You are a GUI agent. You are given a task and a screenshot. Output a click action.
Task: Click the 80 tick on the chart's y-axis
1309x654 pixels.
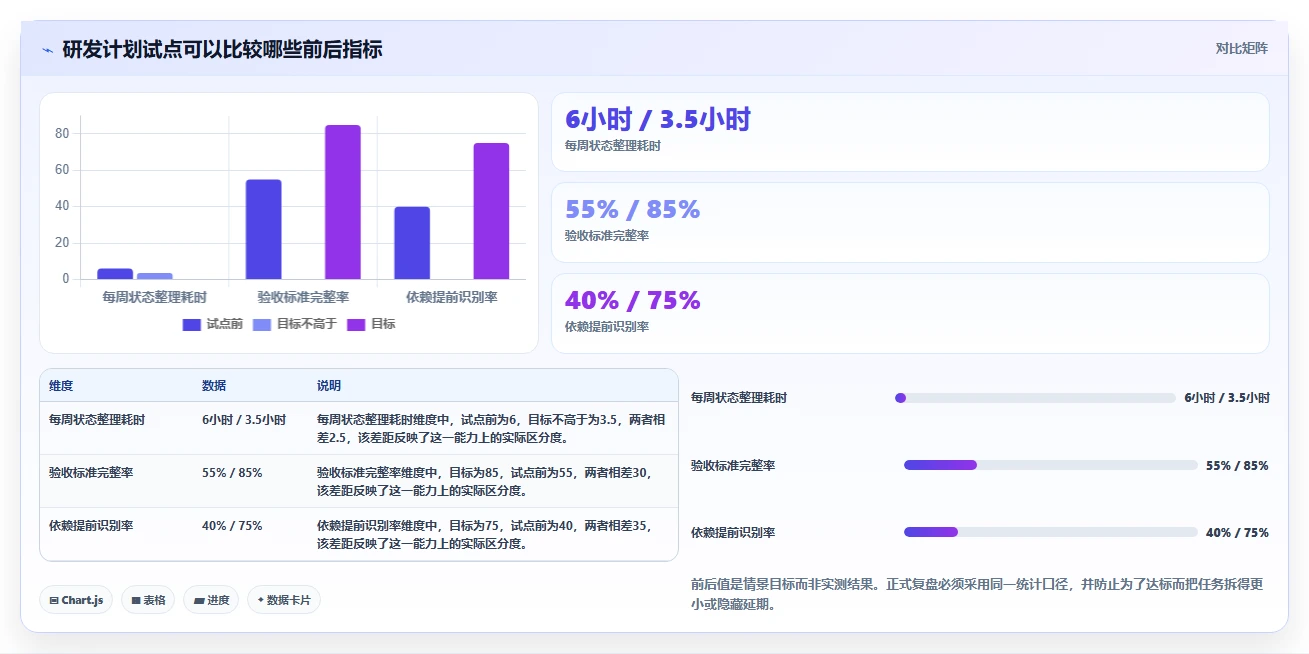62,134
